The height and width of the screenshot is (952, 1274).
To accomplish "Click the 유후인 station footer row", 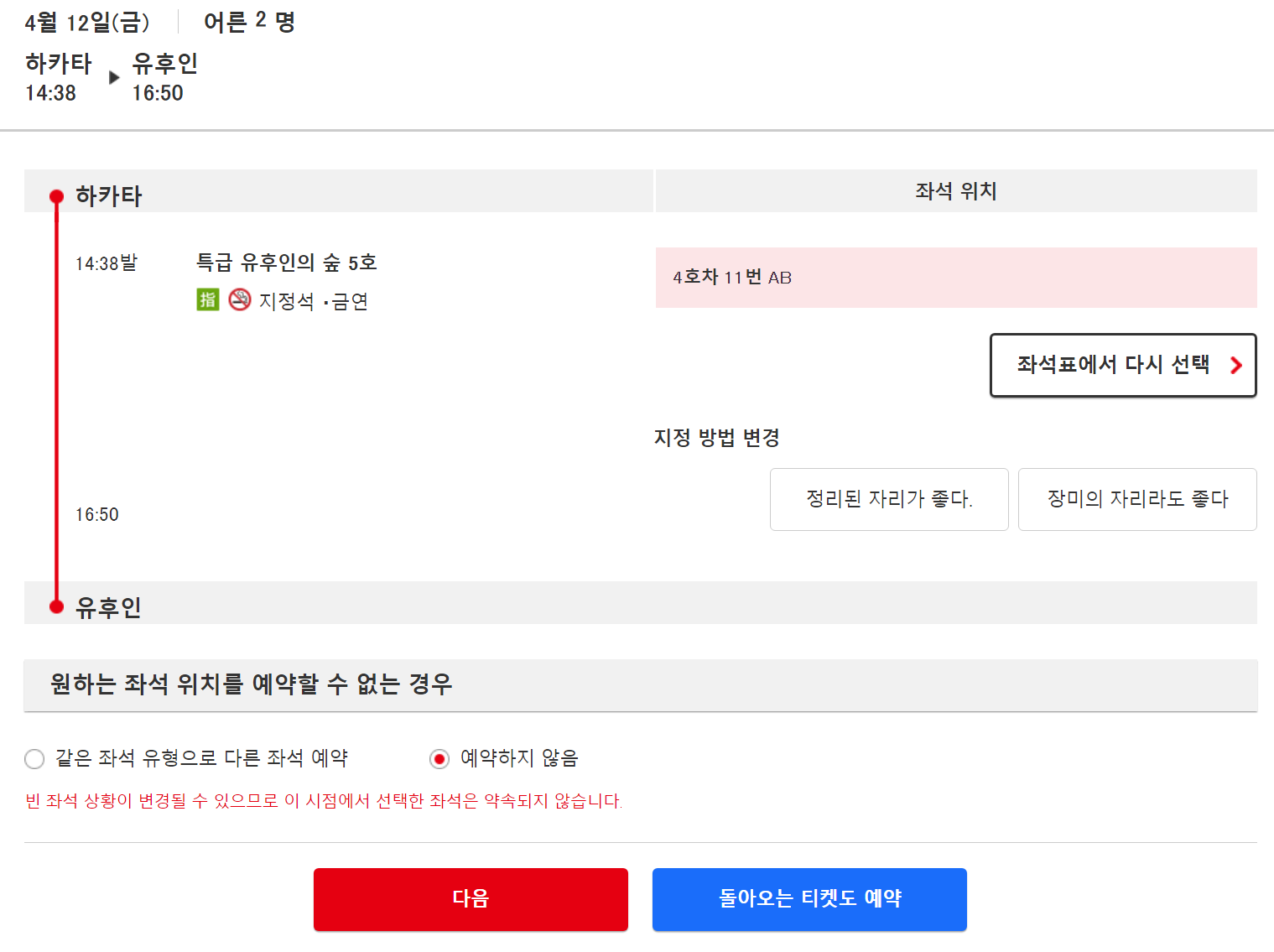I will 641,602.
